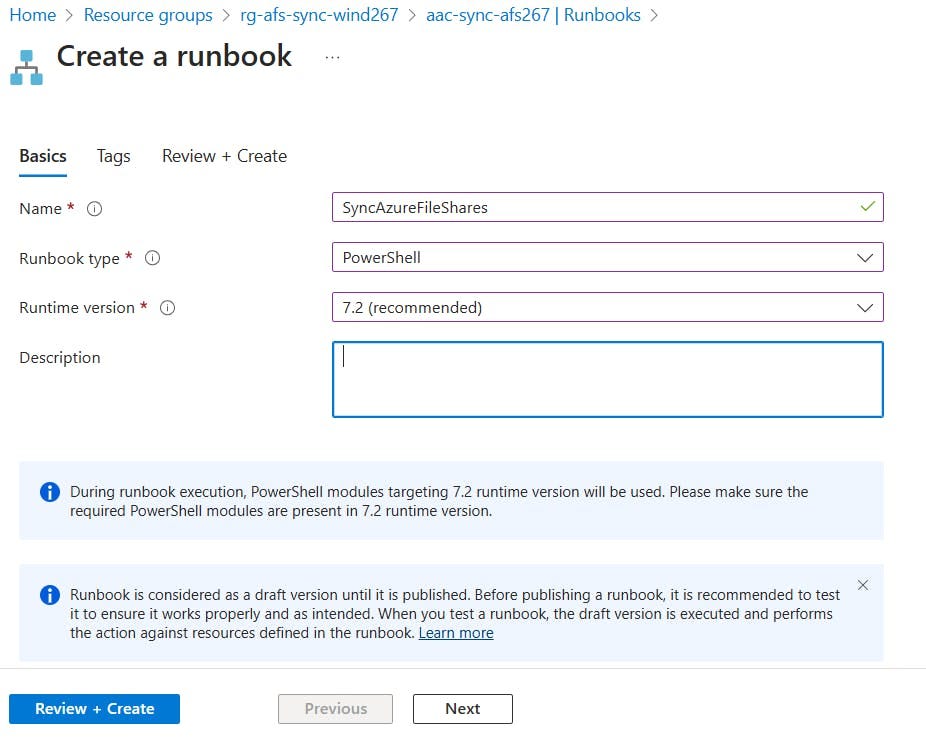Image resolution: width=926 pixels, height=740 pixels.
Task: Click info icon in PowerShell modules notice
Action: (50, 492)
